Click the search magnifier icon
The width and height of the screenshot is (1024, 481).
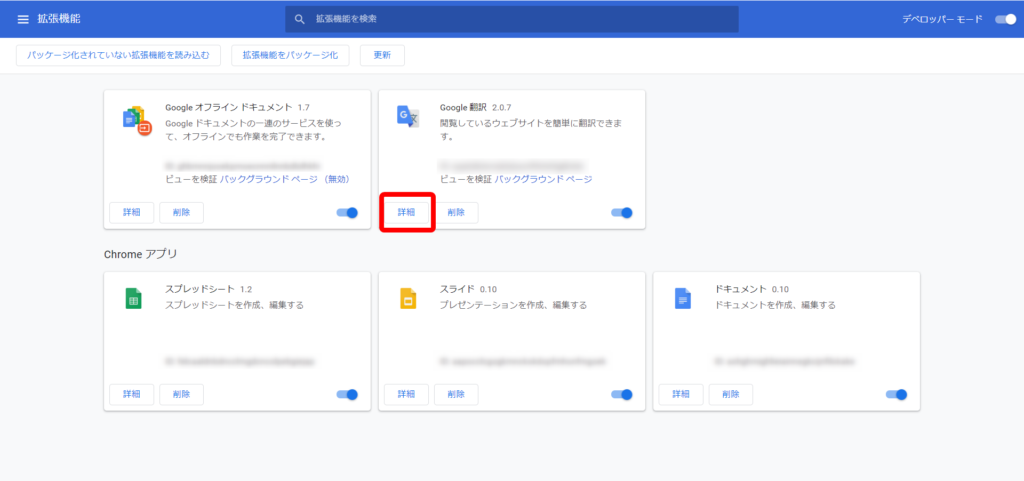[300, 20]
